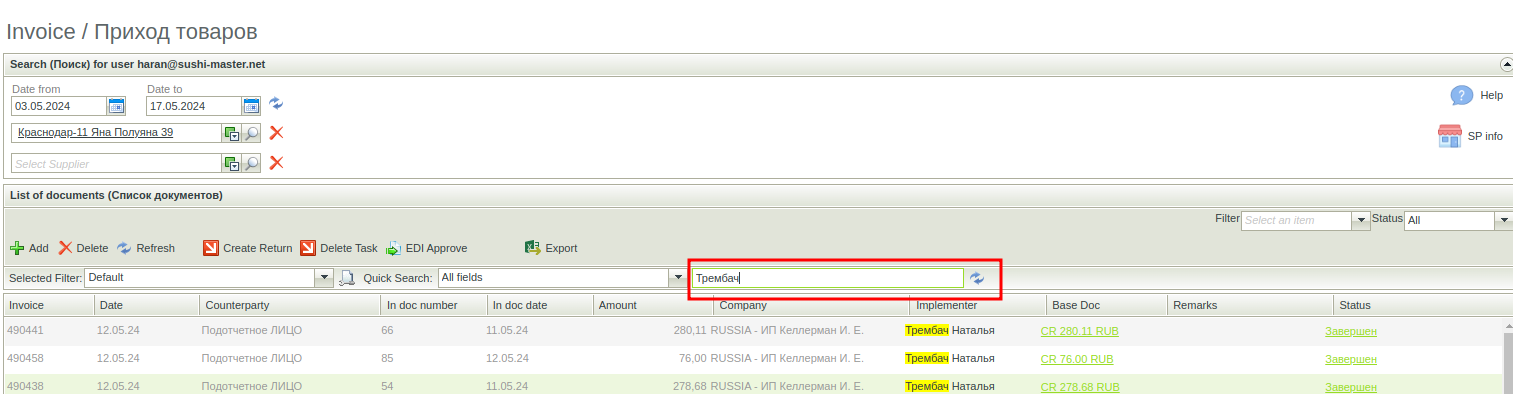Click the Краснодар-11 Яна Полуяна 39 store link
The image size is (1513, 394).
(95, 132)
